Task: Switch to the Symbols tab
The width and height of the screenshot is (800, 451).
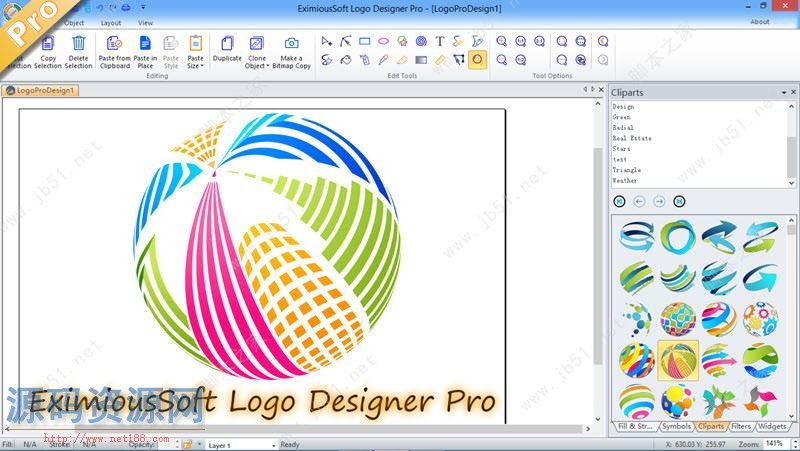Action: click(677, 426)
